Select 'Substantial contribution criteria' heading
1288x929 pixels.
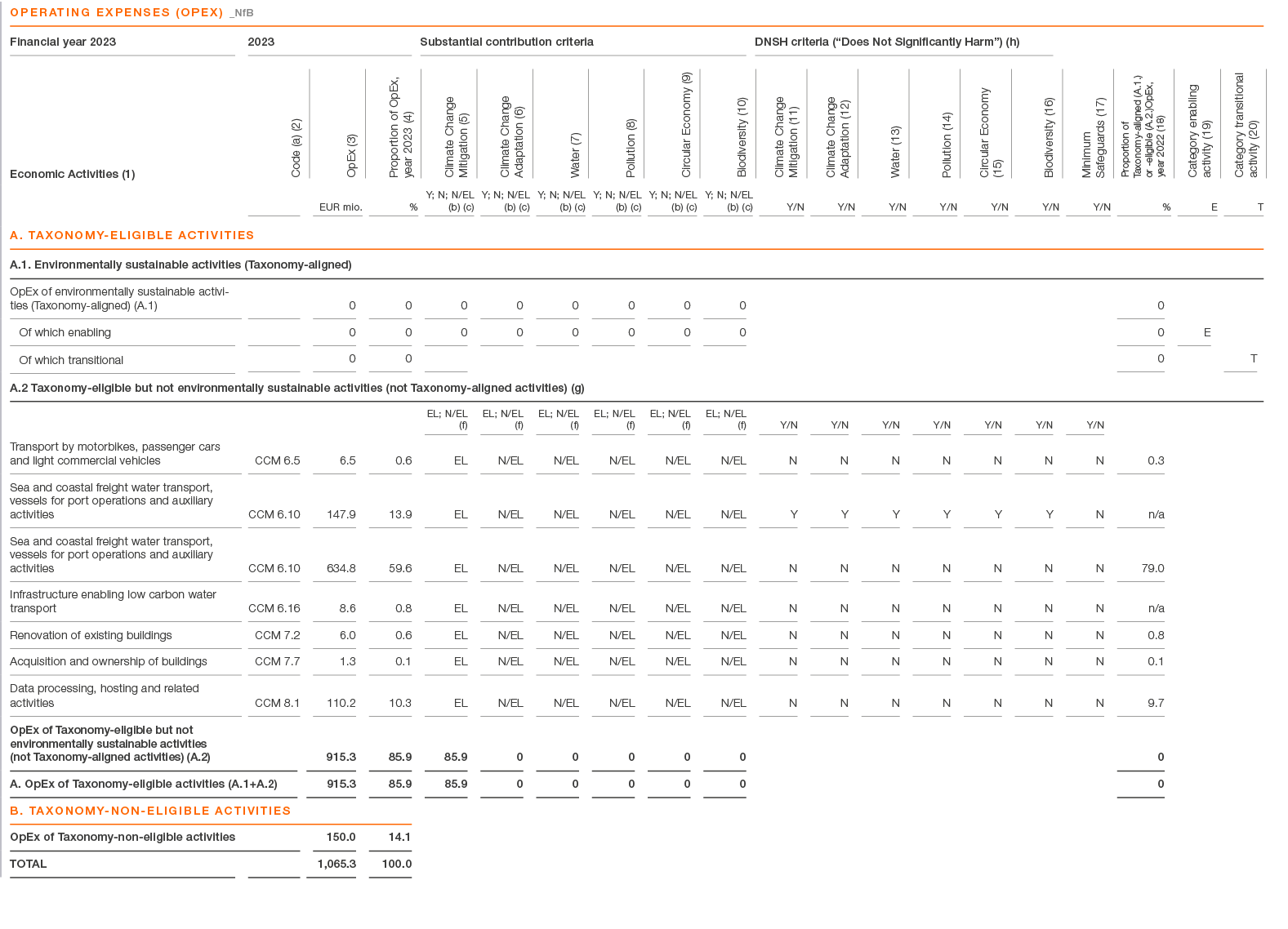pos(506,42)
